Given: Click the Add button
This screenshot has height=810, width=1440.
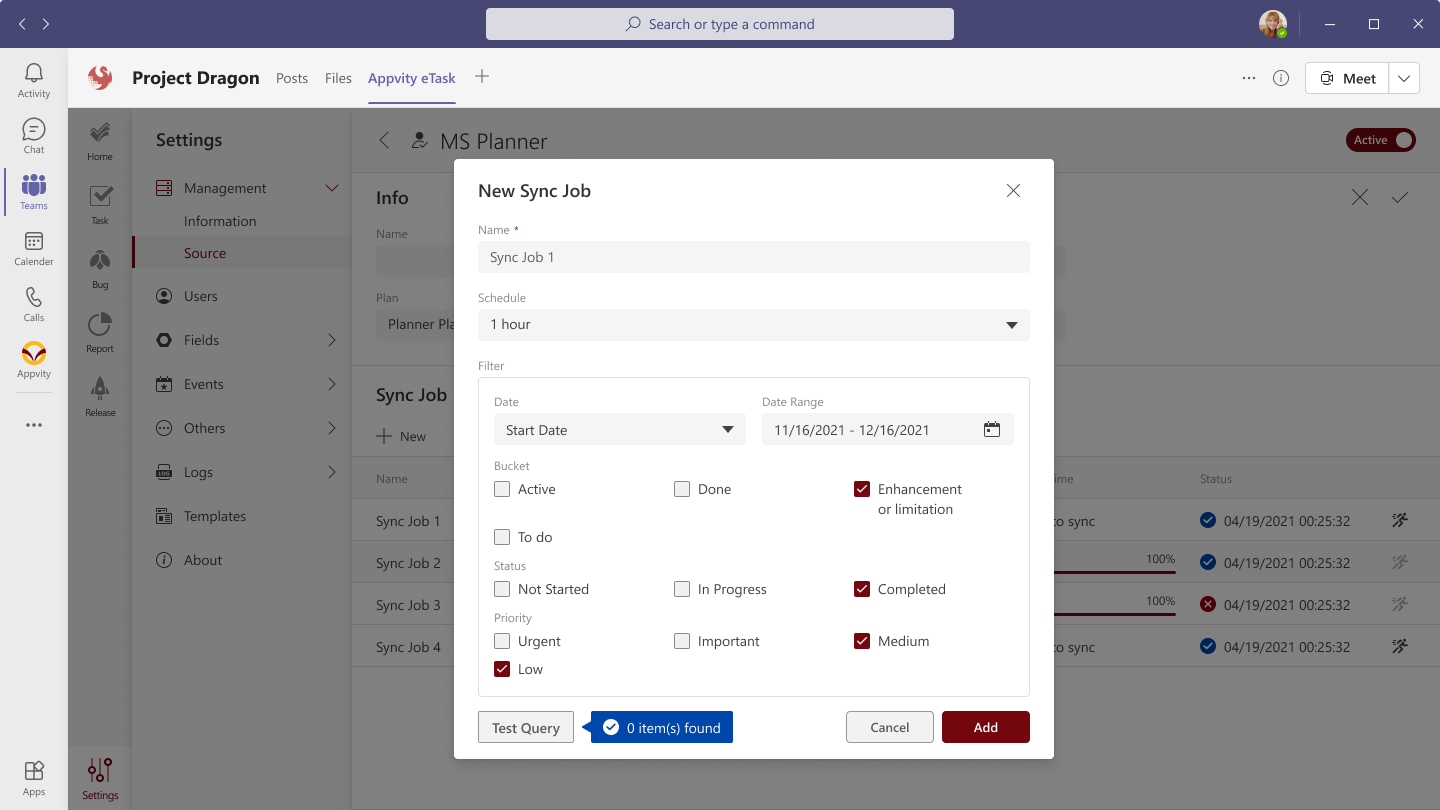Looking at the screenshot, I should (x=985, y=727).
